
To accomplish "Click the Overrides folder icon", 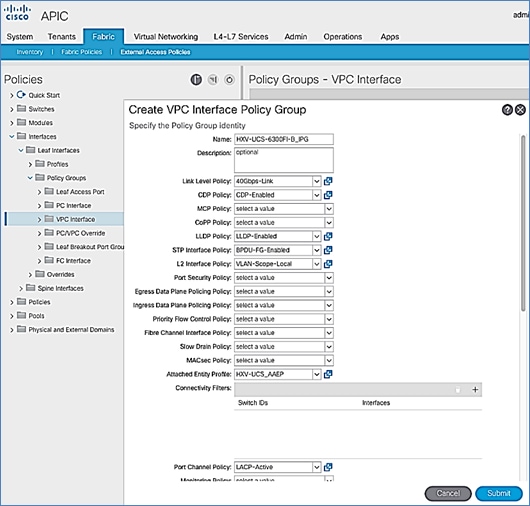I will pyautogui.click(x=40, y=274).
